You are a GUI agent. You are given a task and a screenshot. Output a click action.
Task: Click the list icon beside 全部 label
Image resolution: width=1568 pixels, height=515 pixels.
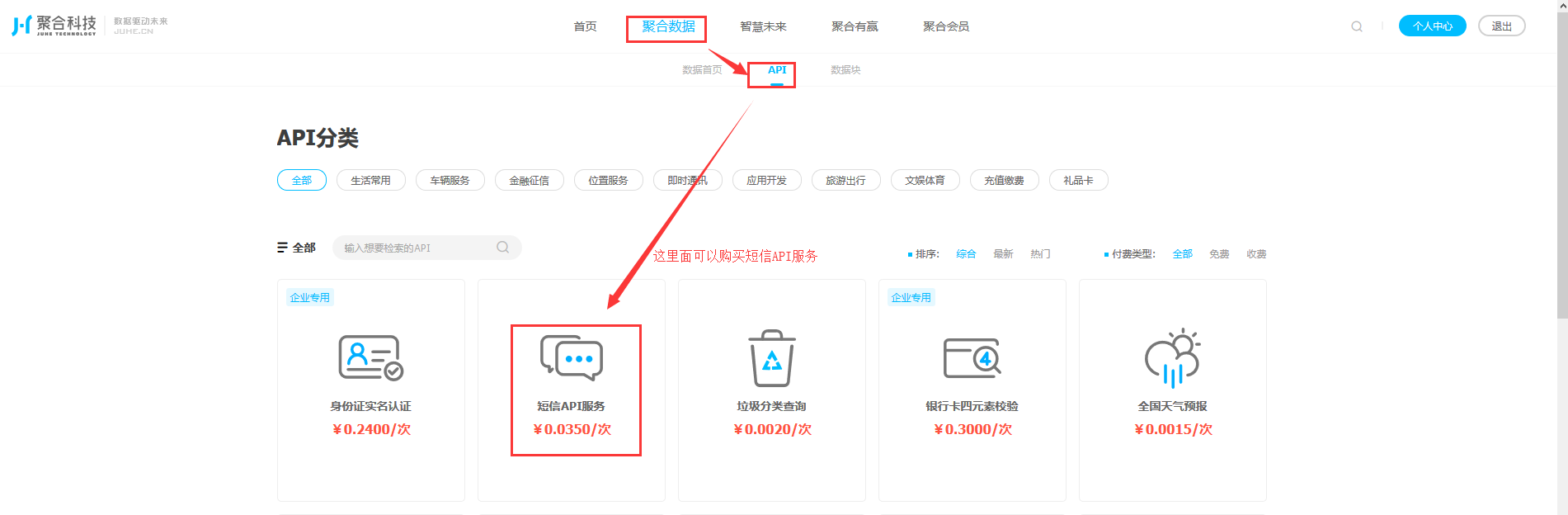pyautogui.click(x=282, y=248)
